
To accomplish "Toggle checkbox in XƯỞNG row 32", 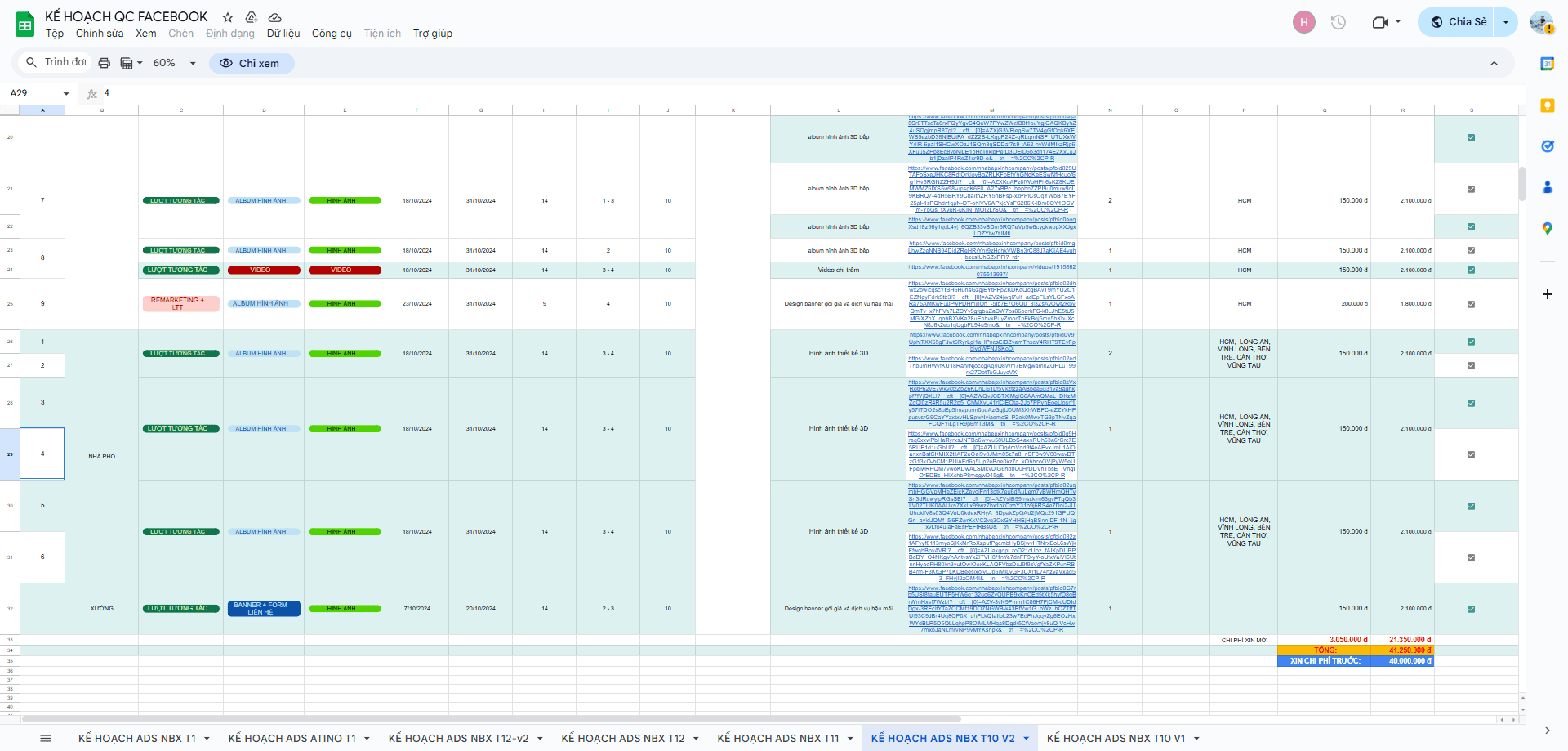I will tap(1471, 609).
